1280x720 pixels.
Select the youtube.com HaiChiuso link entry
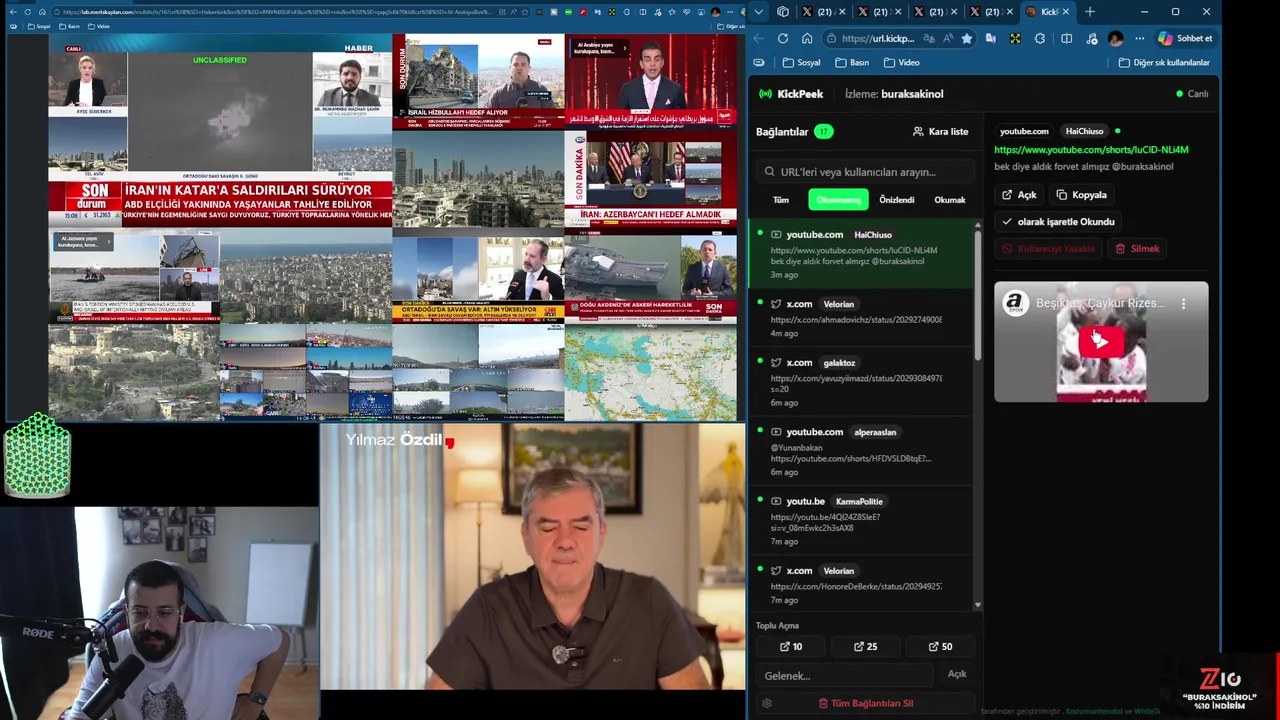[862, 254]
